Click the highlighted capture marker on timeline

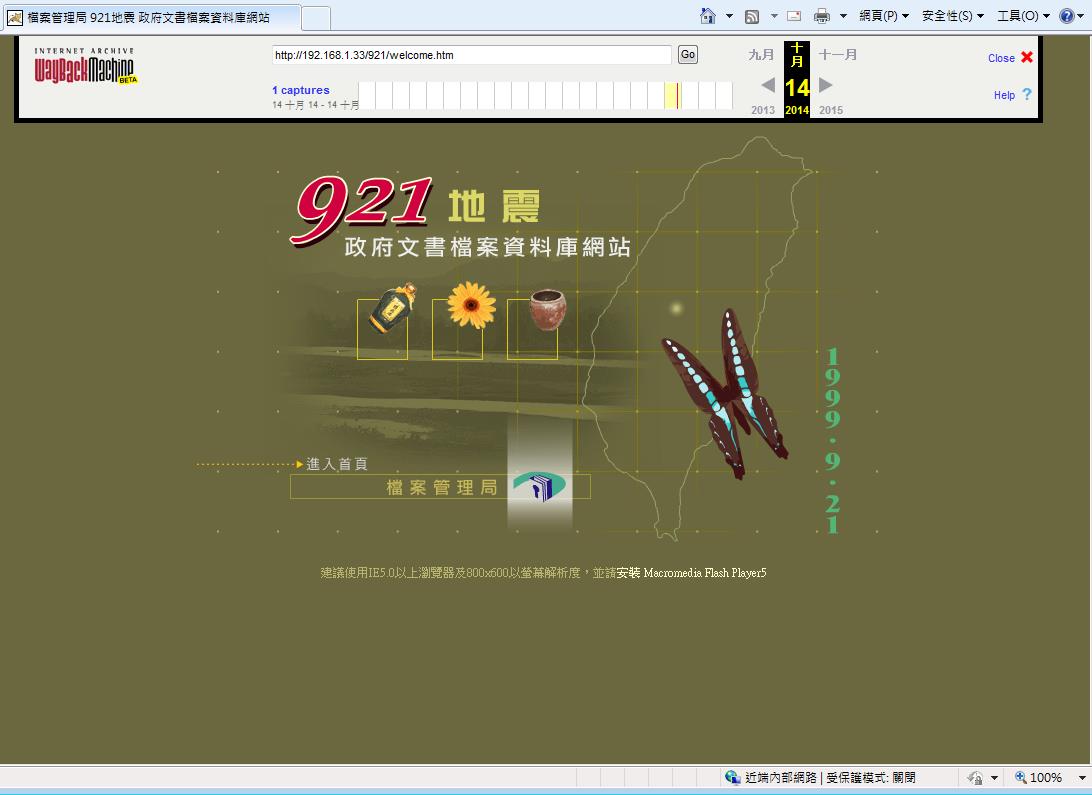click(672, 95)
